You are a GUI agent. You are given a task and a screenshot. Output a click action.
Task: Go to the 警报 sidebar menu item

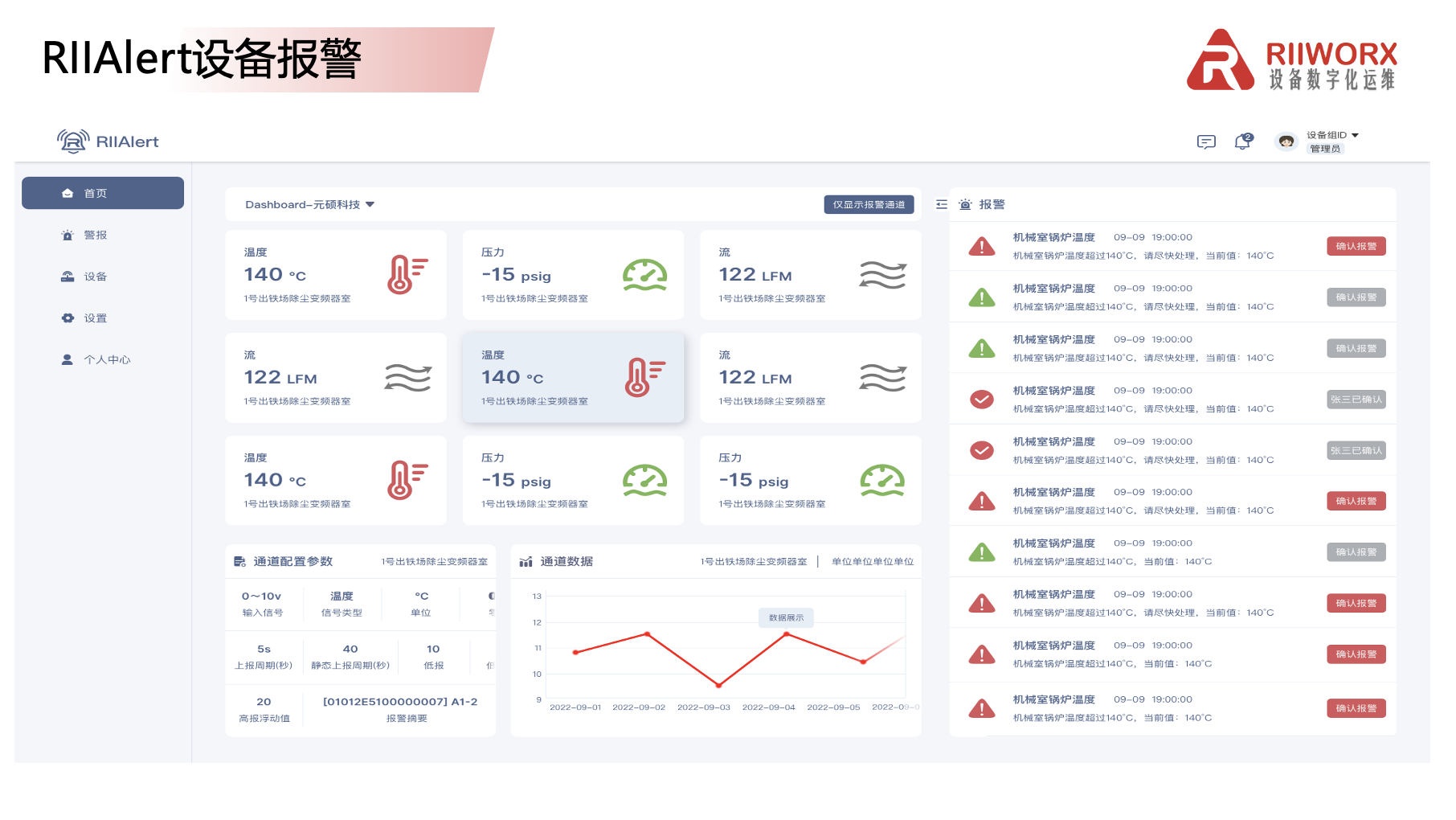point(95,236)
